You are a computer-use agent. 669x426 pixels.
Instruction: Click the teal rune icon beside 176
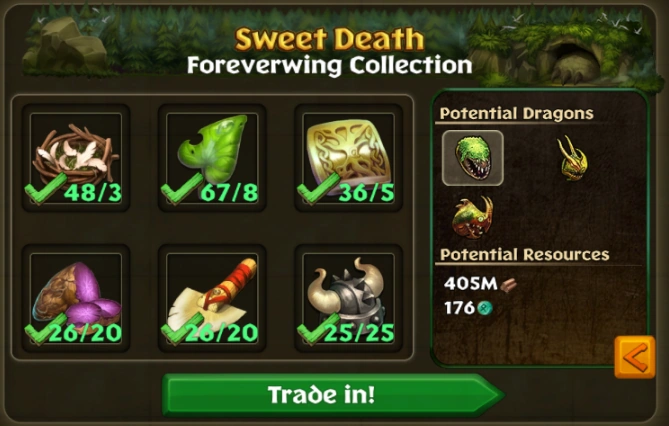click(x=484, y=308)
